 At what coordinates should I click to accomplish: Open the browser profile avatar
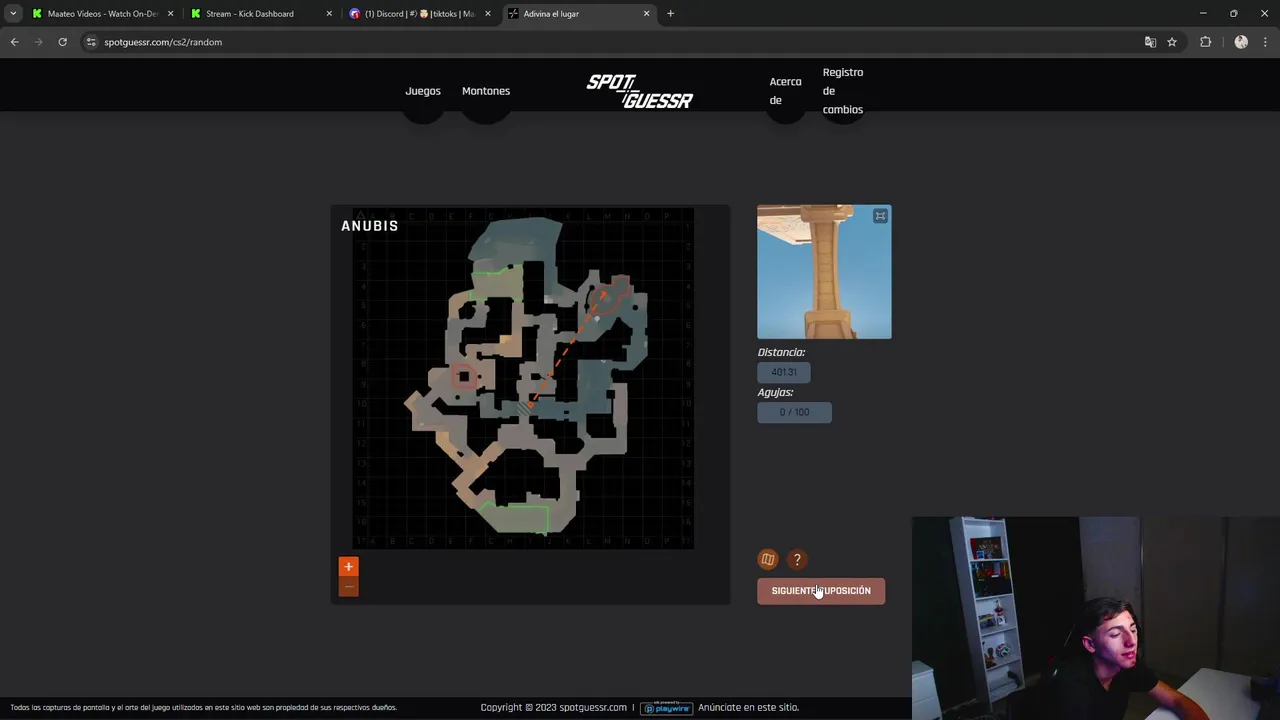pyautogui.click(x=1241, y=42)
